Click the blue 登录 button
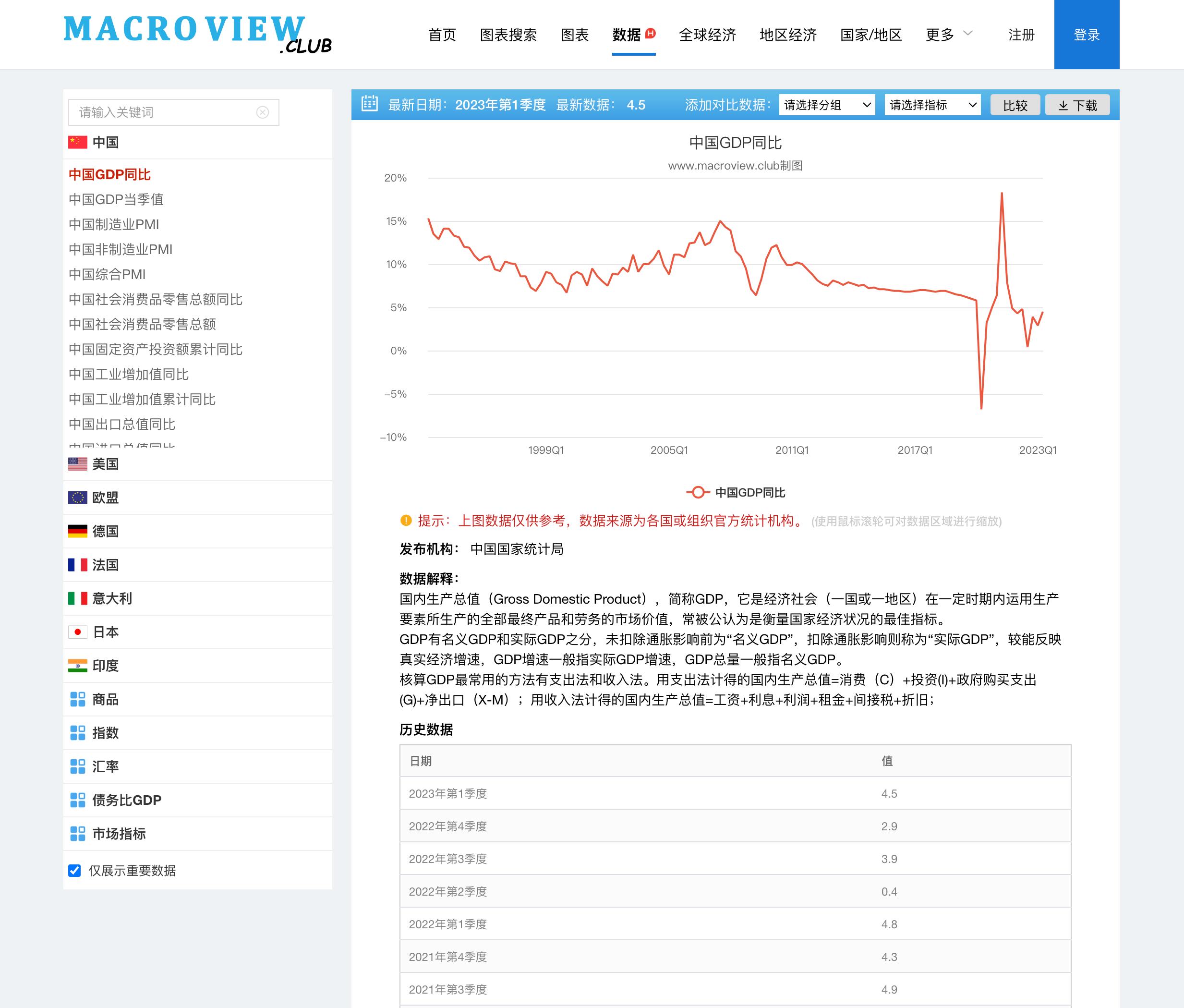 1087,35
